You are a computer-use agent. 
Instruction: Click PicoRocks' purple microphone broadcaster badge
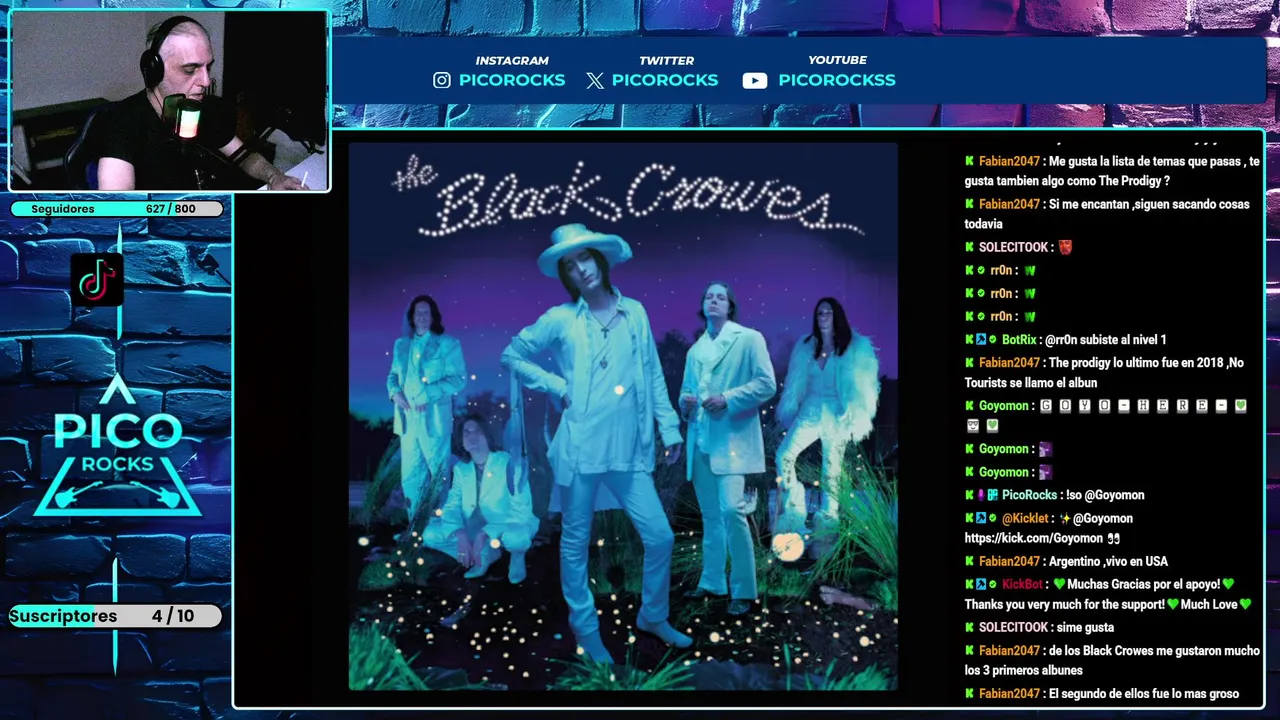click(981, 495)
